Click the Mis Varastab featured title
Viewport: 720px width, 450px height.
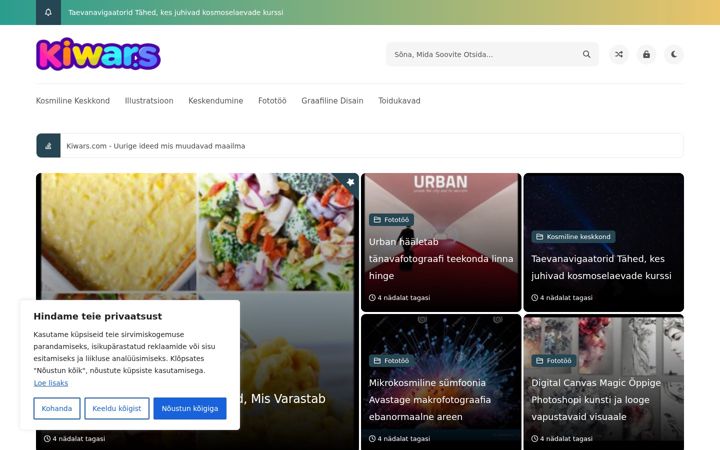coord(283,399)
